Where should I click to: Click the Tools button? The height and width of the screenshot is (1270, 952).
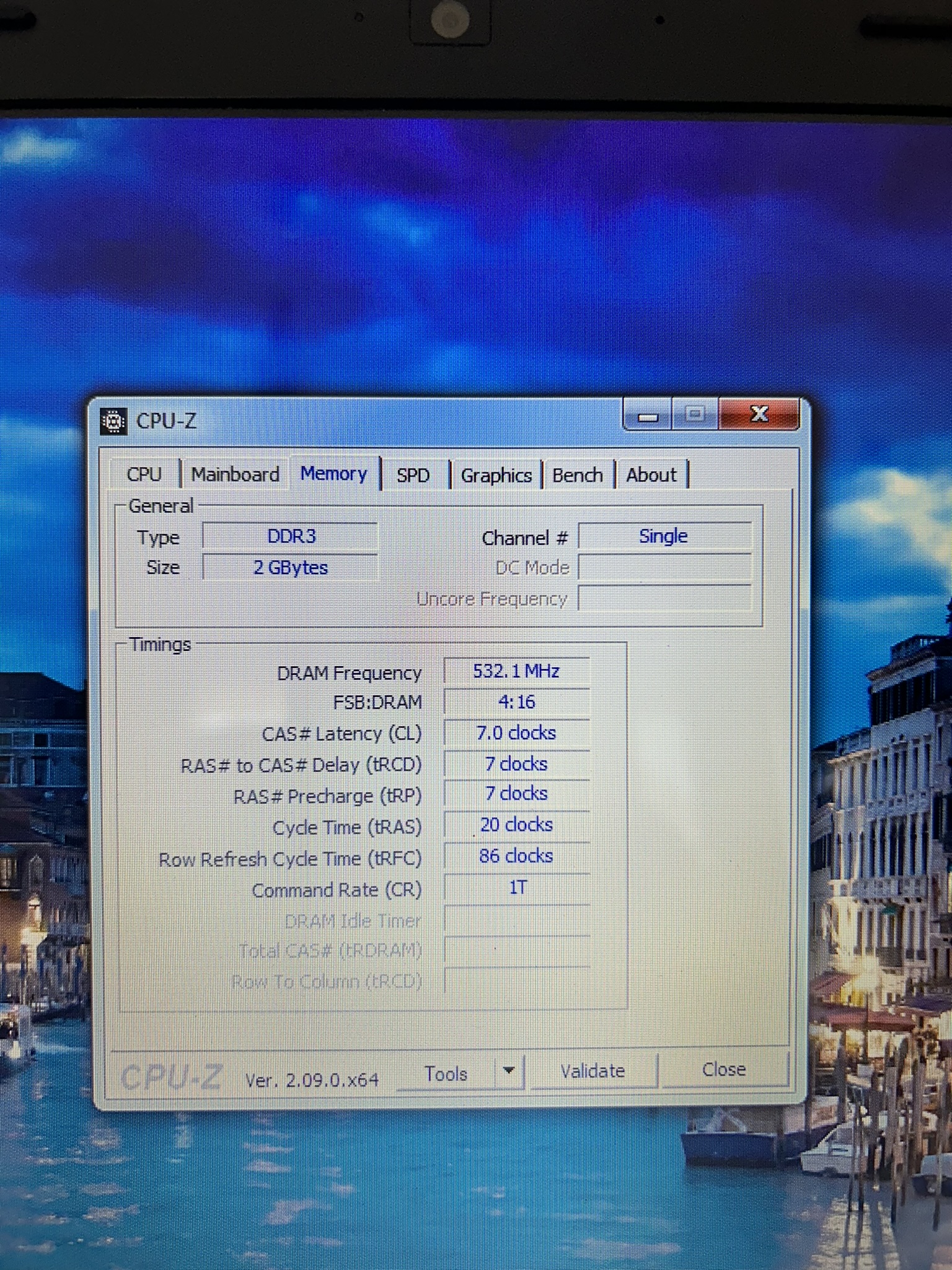446,1073
